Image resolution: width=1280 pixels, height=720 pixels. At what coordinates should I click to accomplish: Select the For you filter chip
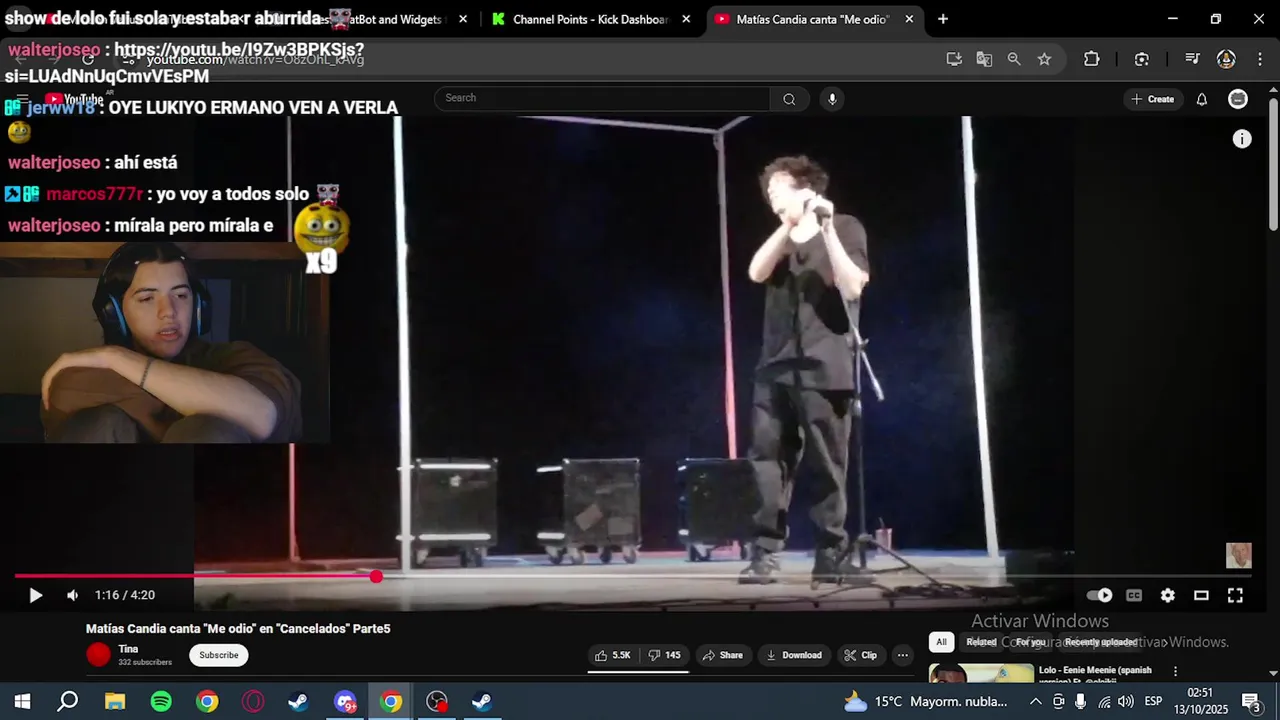[1030, 642]
